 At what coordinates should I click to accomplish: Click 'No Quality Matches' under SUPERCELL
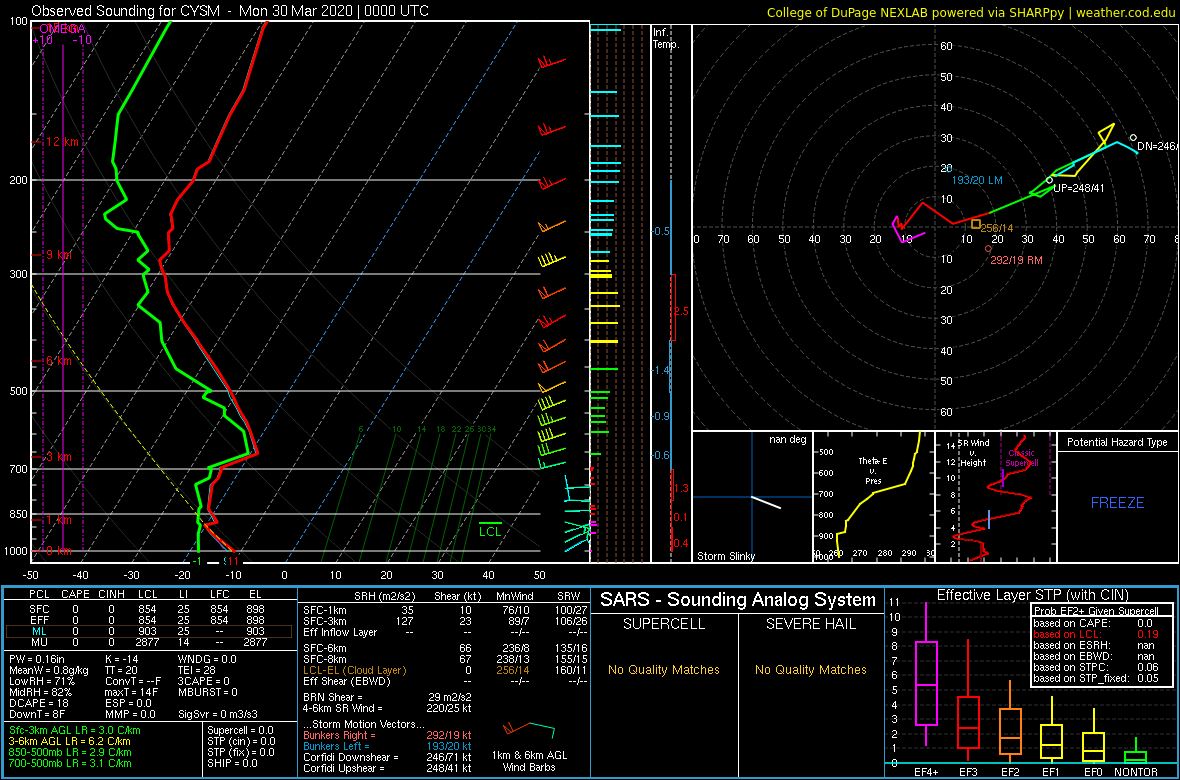tap(664, 669)
